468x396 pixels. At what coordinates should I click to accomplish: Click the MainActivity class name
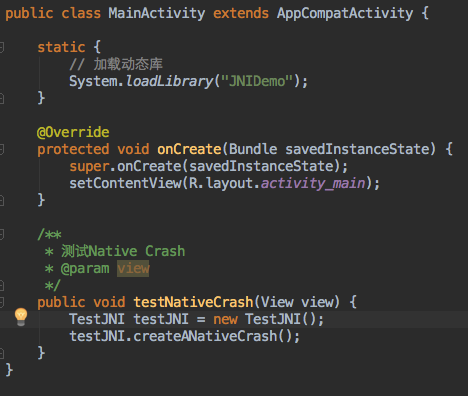pos(157,14)
